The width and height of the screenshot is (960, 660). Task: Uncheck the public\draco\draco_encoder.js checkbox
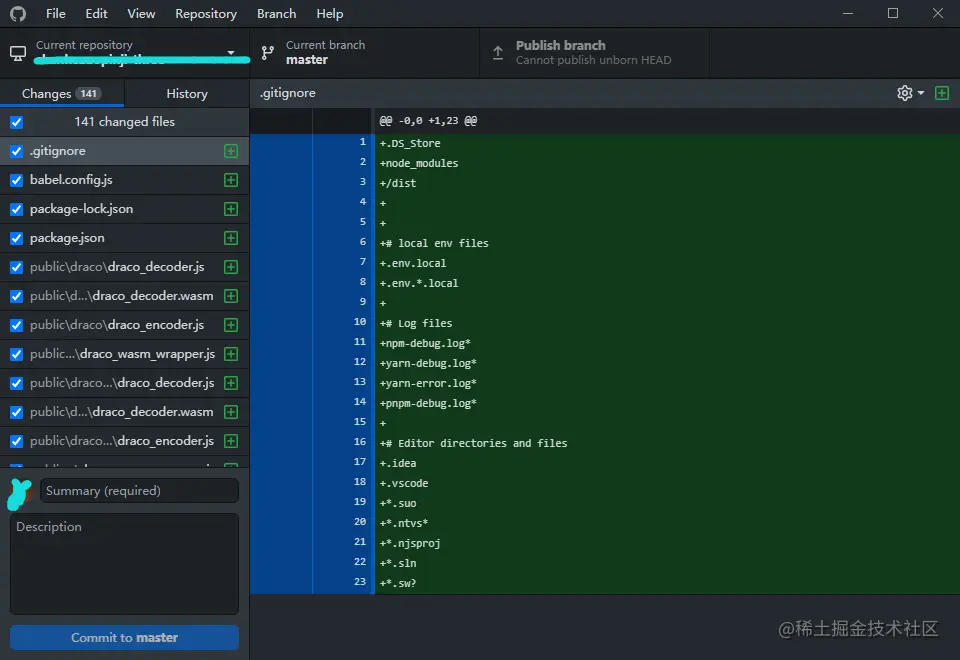(17, 325)
